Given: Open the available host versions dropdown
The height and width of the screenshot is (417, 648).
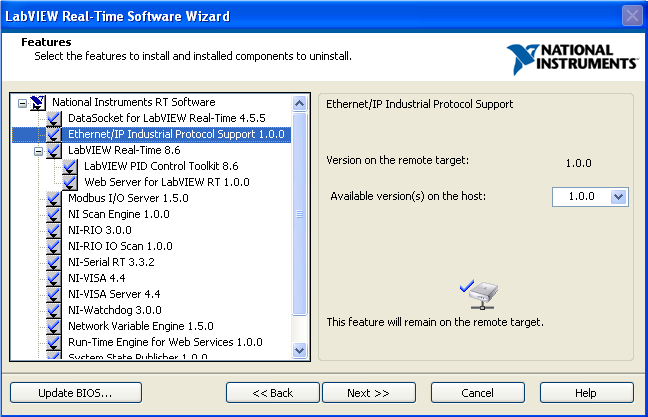Looking at the screenshot, I should [x=618, y=197].
